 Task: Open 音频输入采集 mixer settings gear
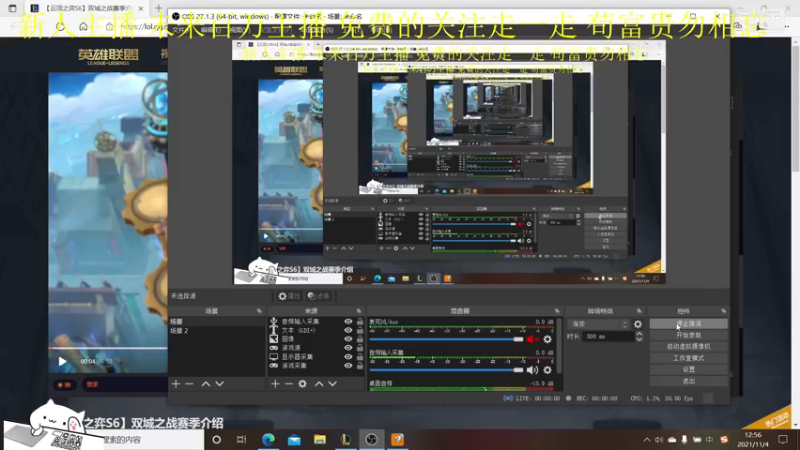(x=547, y=370)
